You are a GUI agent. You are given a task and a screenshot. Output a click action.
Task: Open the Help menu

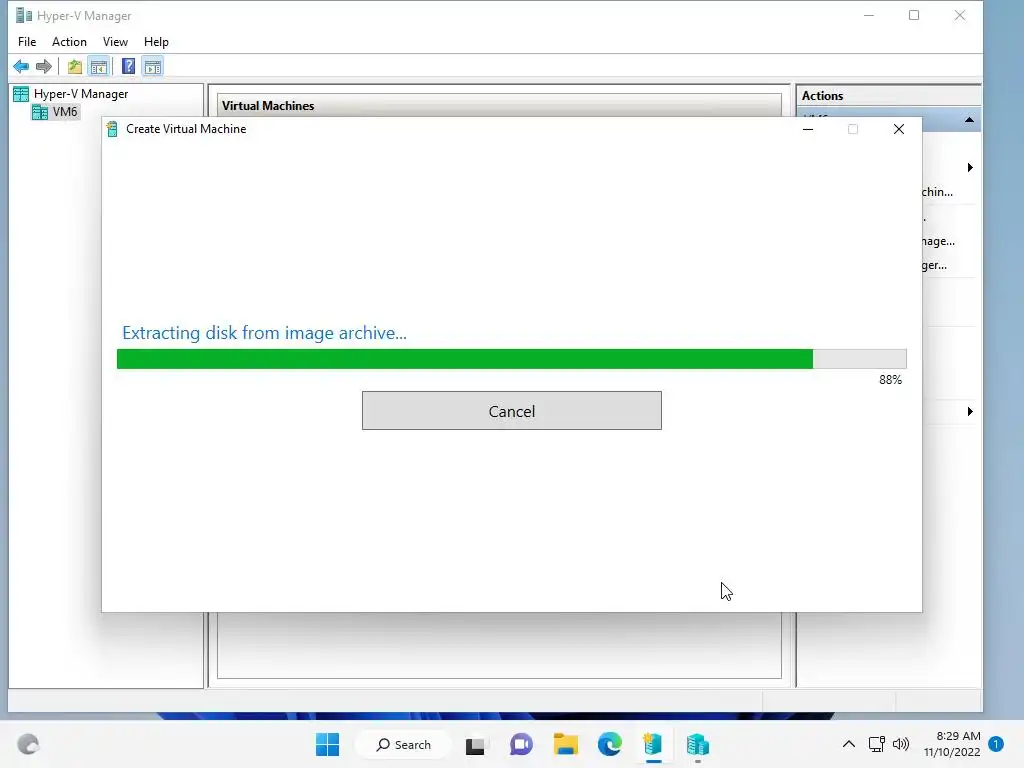tap(156, 42)
